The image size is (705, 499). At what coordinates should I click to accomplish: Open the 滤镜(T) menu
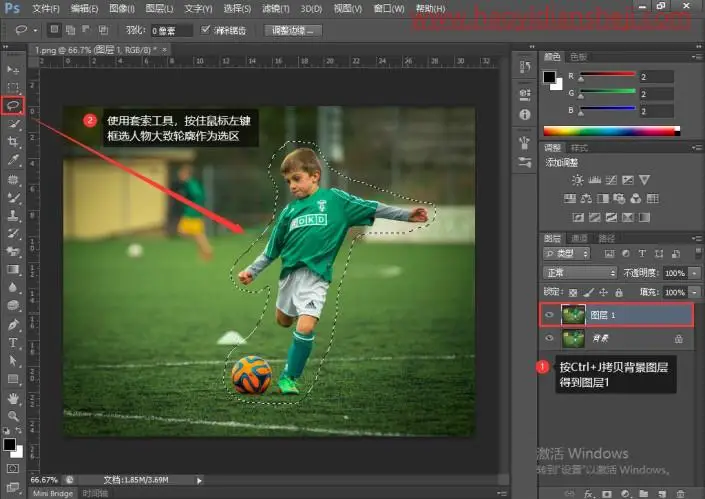click(x=276, y=9)
